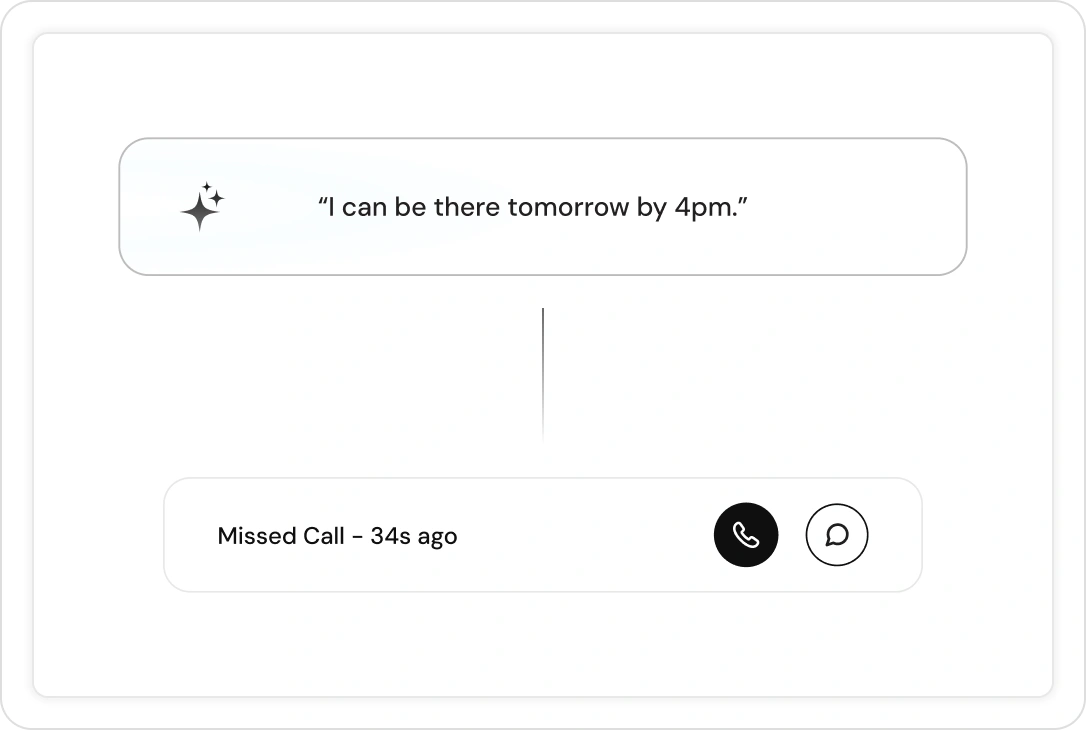This screenshot has height=730, width=1086.
Task: Click the quoted reply text
Action: coord(534,207)
